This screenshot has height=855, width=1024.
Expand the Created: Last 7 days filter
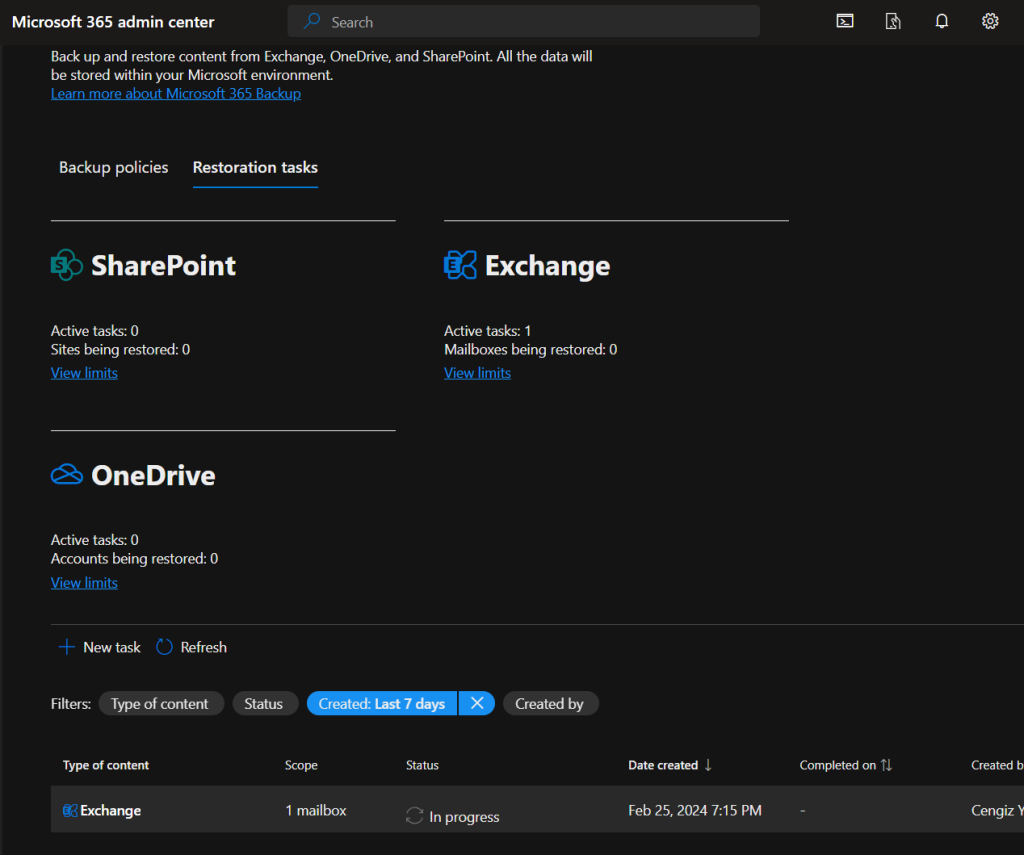(x=382, y=703)
